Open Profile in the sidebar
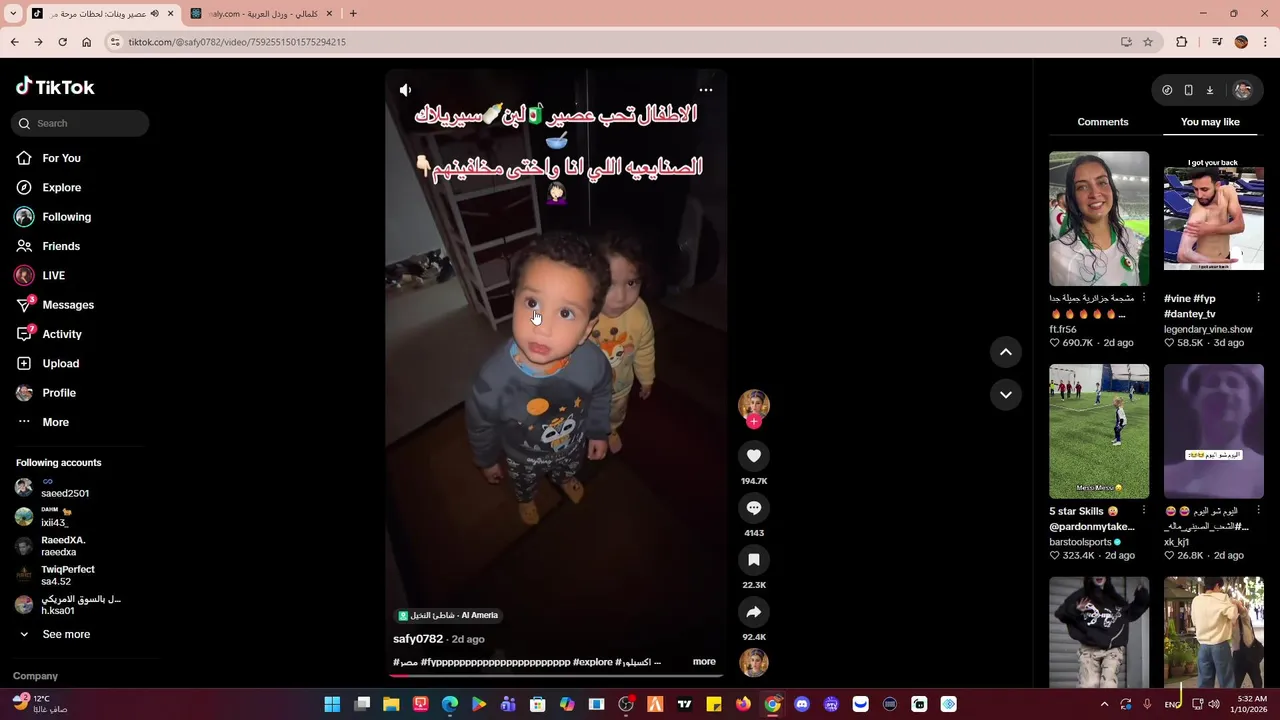Screen dimensions: 1280x720 pyautogui.click(x=59, y=393)
